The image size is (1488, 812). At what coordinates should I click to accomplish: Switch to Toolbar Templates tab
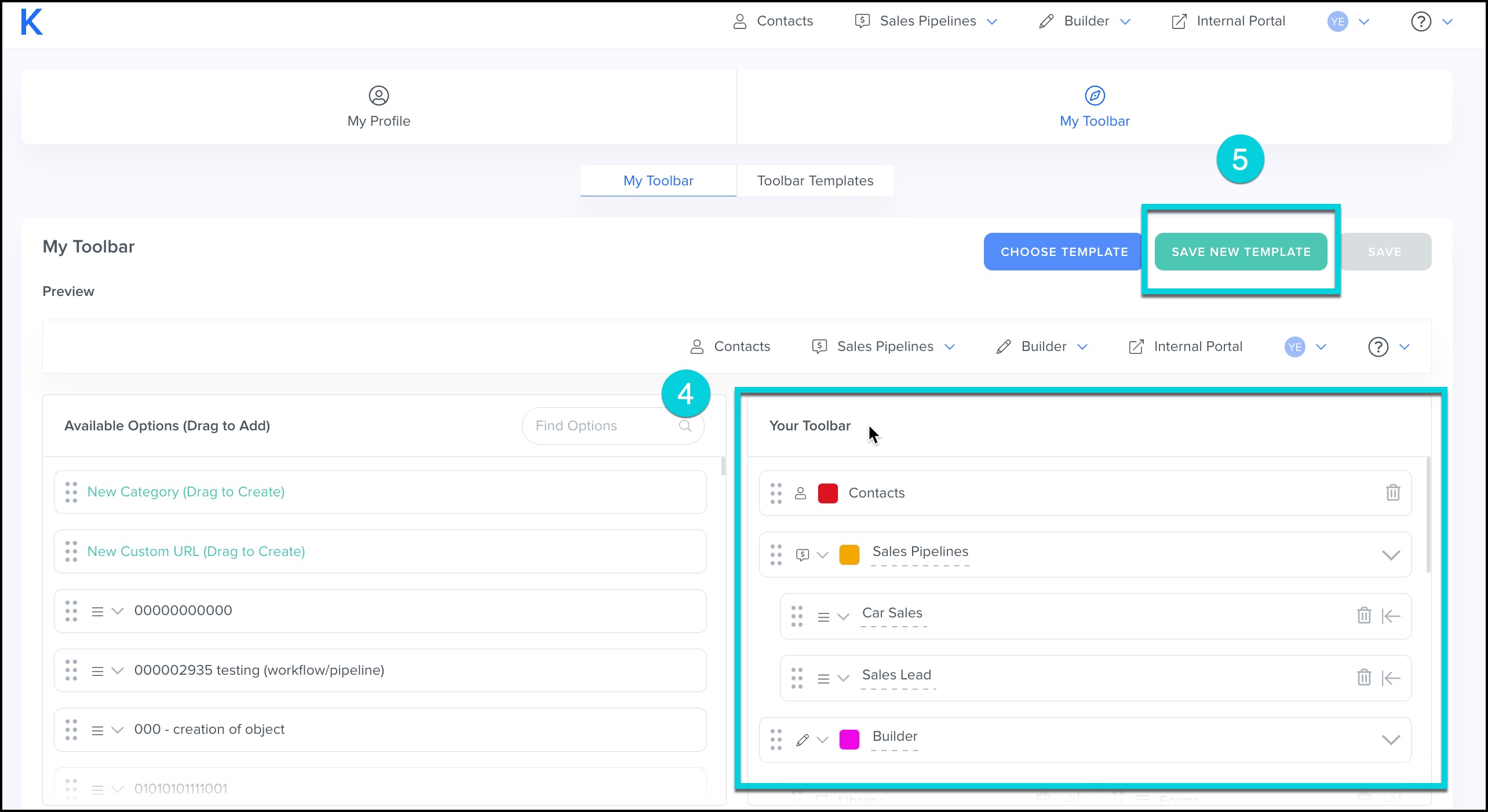(x=815, y=181)
